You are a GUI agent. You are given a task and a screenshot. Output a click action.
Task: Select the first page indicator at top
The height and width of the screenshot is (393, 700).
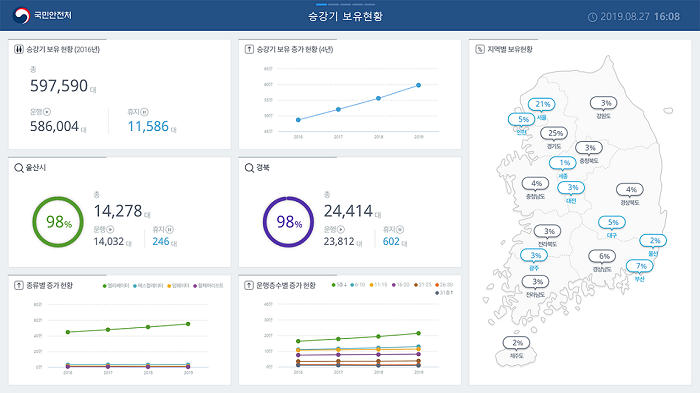321,4
